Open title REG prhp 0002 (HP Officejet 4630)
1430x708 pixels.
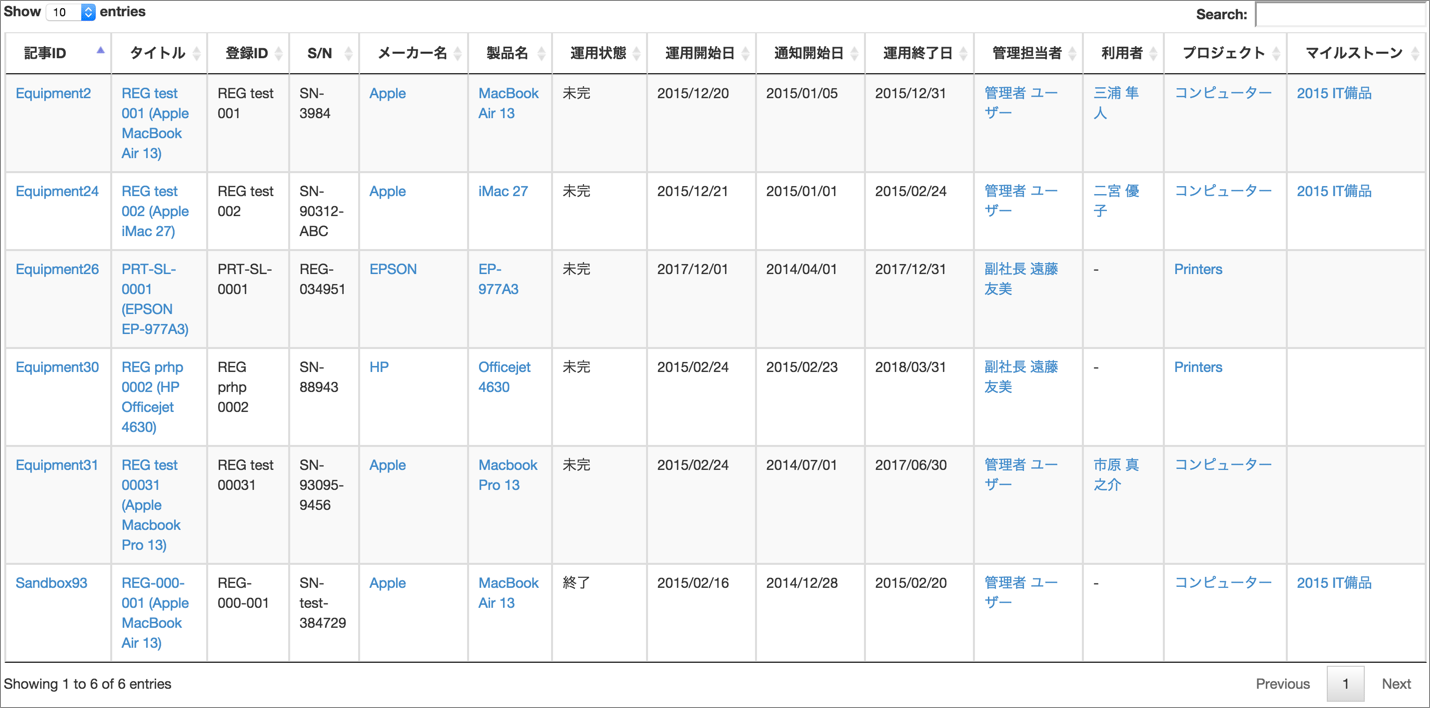(x=152, y=397)
